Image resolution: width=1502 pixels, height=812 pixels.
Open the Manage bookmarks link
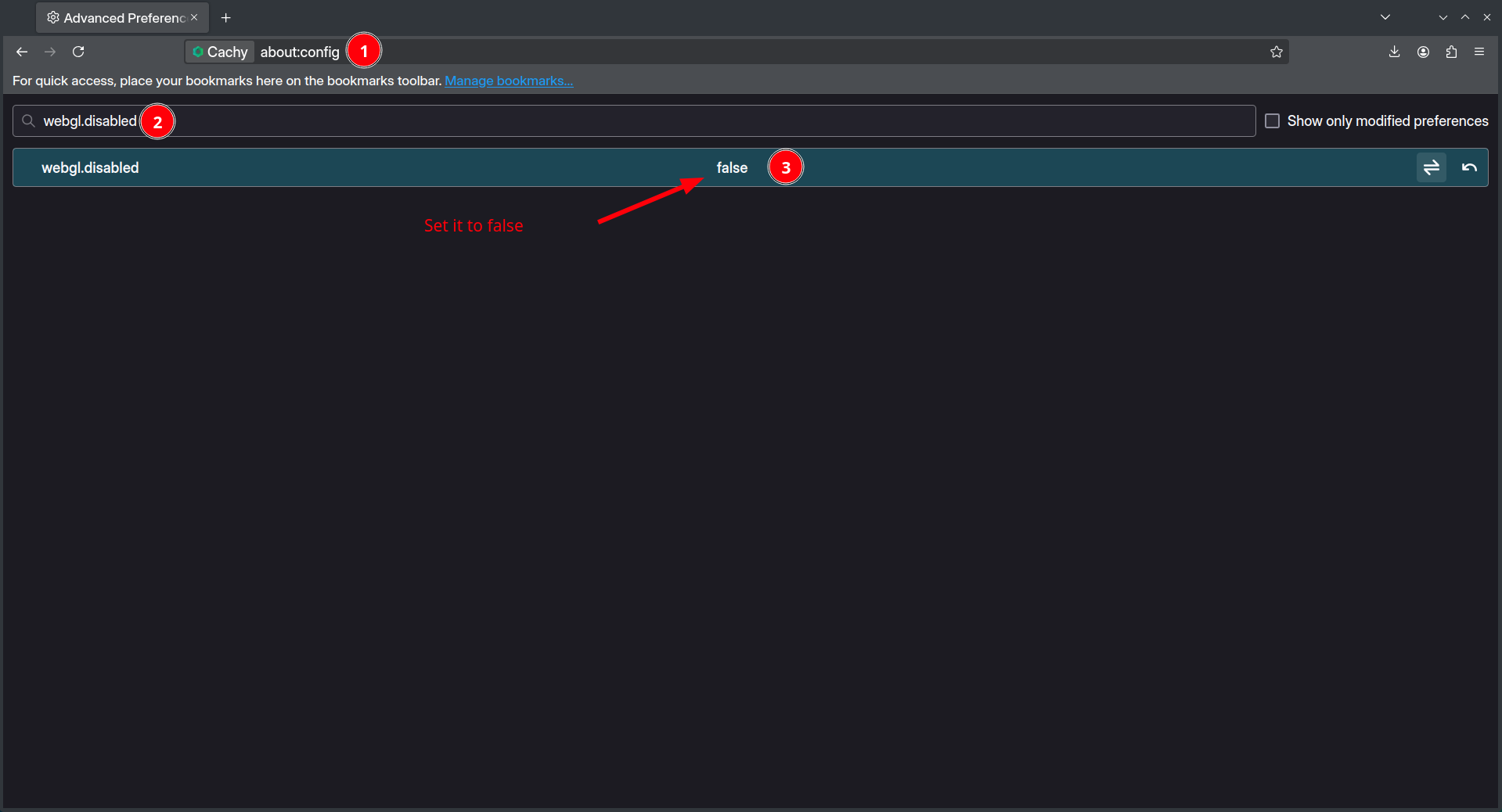tap(509, 81)
